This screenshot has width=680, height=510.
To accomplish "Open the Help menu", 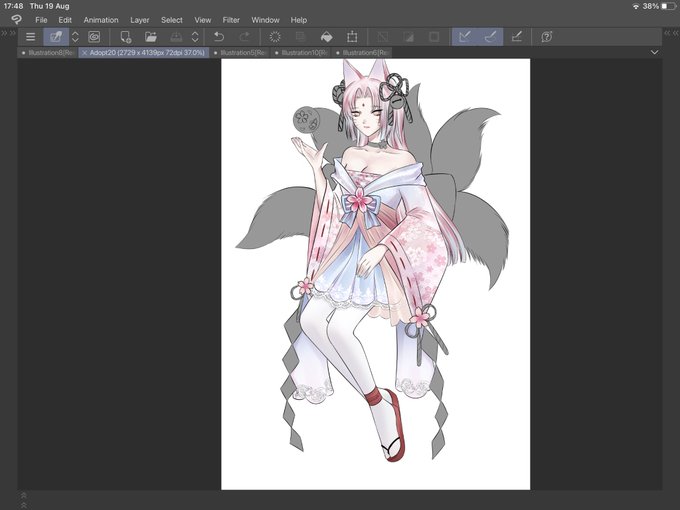I will pos(298,20).
